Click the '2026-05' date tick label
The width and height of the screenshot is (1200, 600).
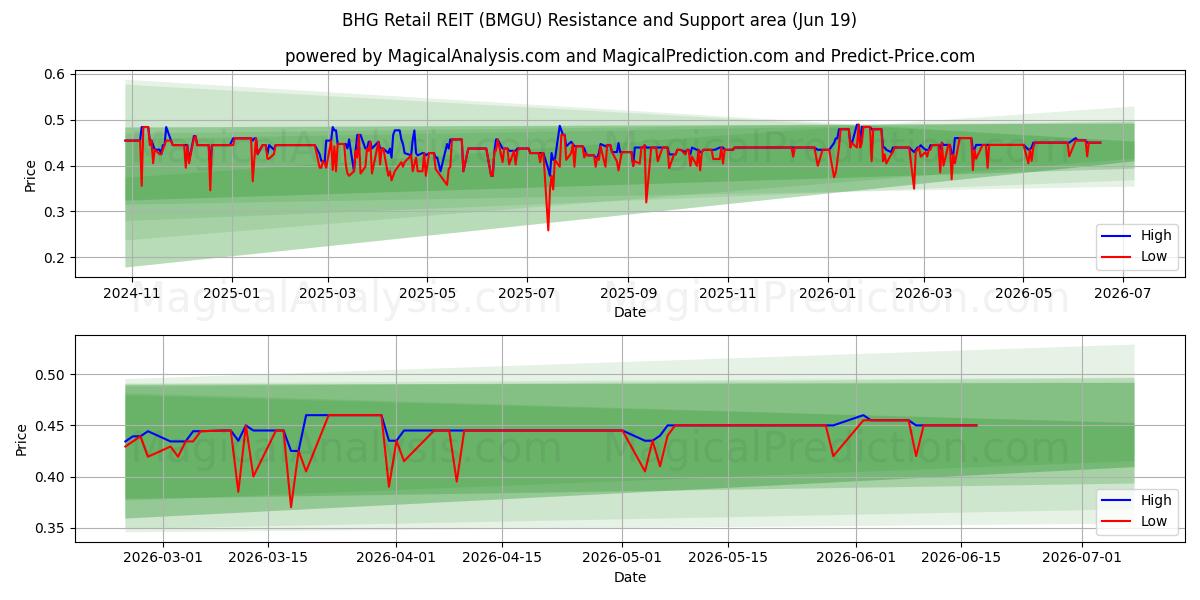[x=1023, y=293]
